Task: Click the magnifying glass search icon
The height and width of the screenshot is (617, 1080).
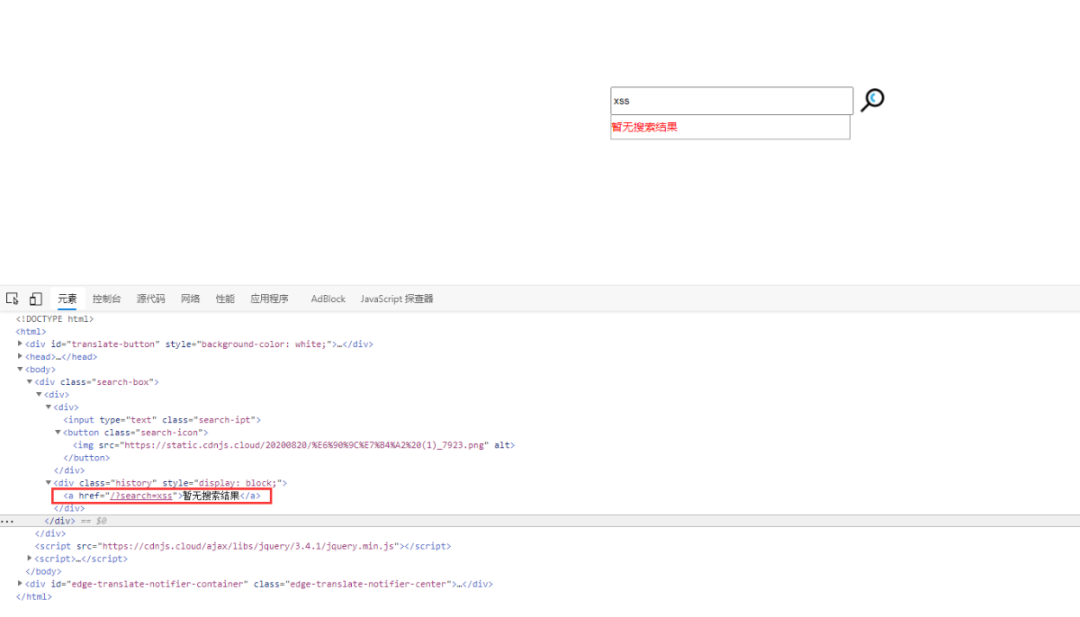Action: pos(872,100)
